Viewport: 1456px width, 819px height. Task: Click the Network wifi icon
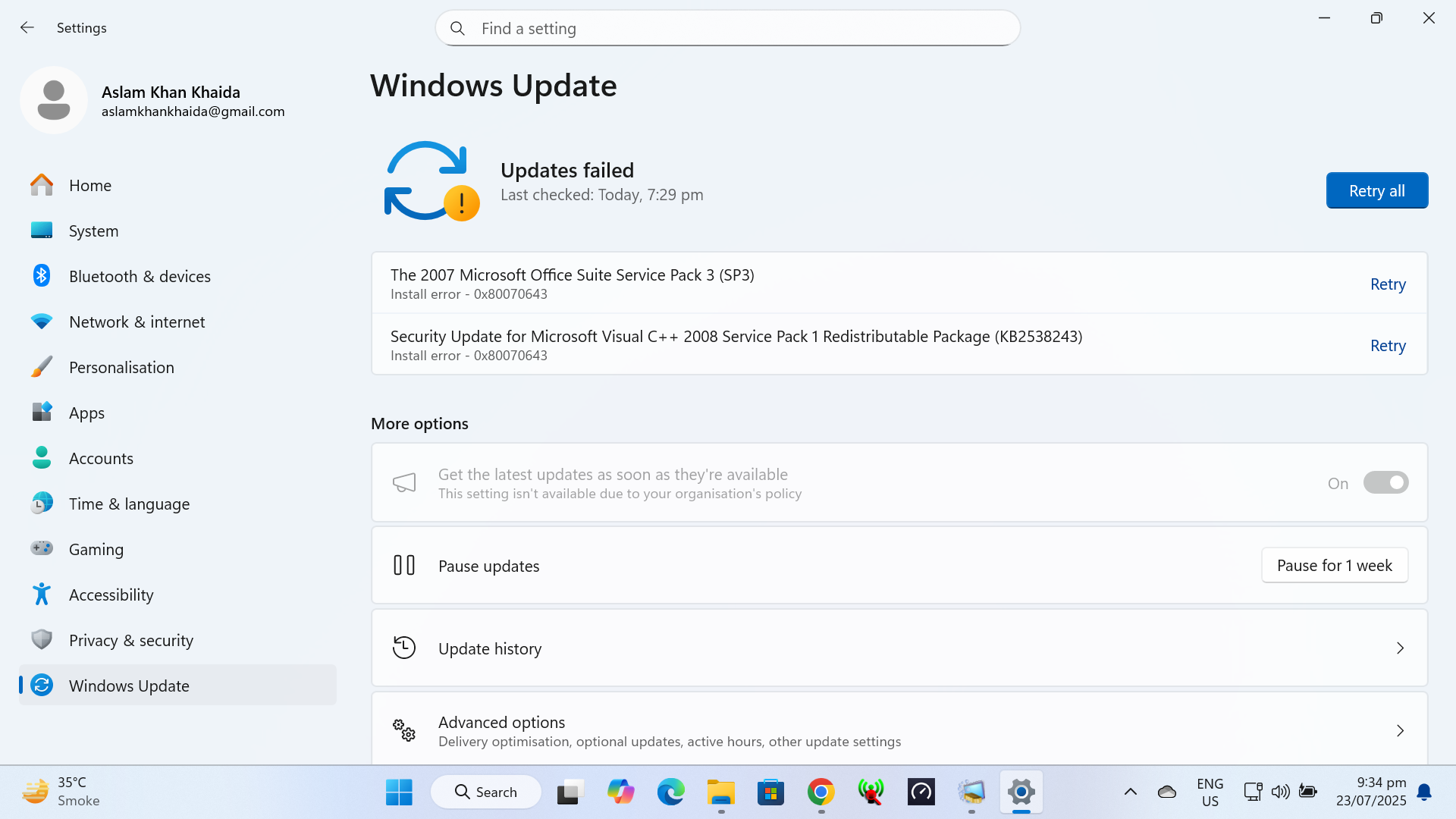point(42,322)
